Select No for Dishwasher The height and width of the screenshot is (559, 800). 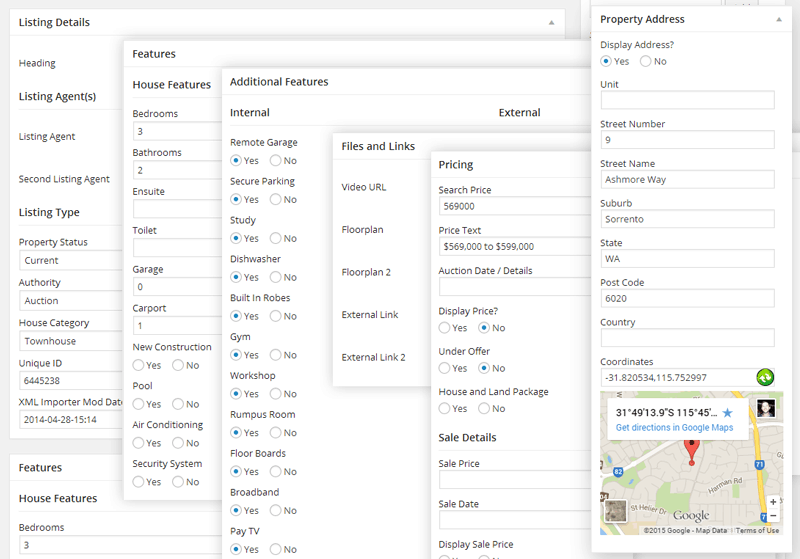[x=276, y=277]
